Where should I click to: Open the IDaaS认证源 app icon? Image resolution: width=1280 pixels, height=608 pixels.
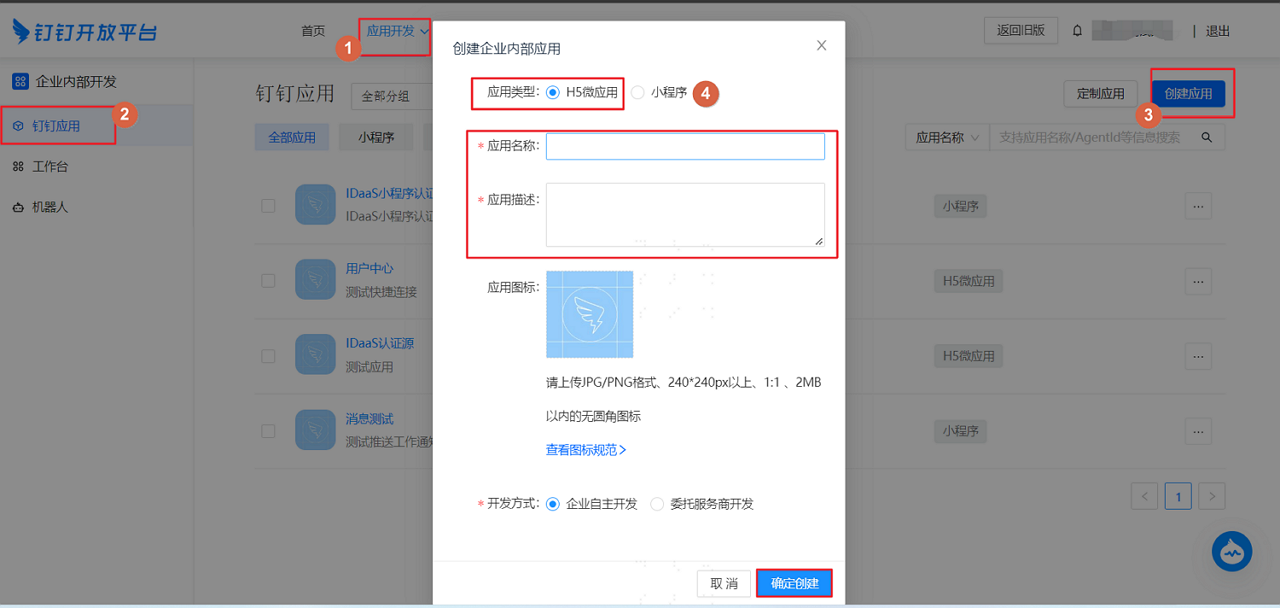tap(315, 355)
